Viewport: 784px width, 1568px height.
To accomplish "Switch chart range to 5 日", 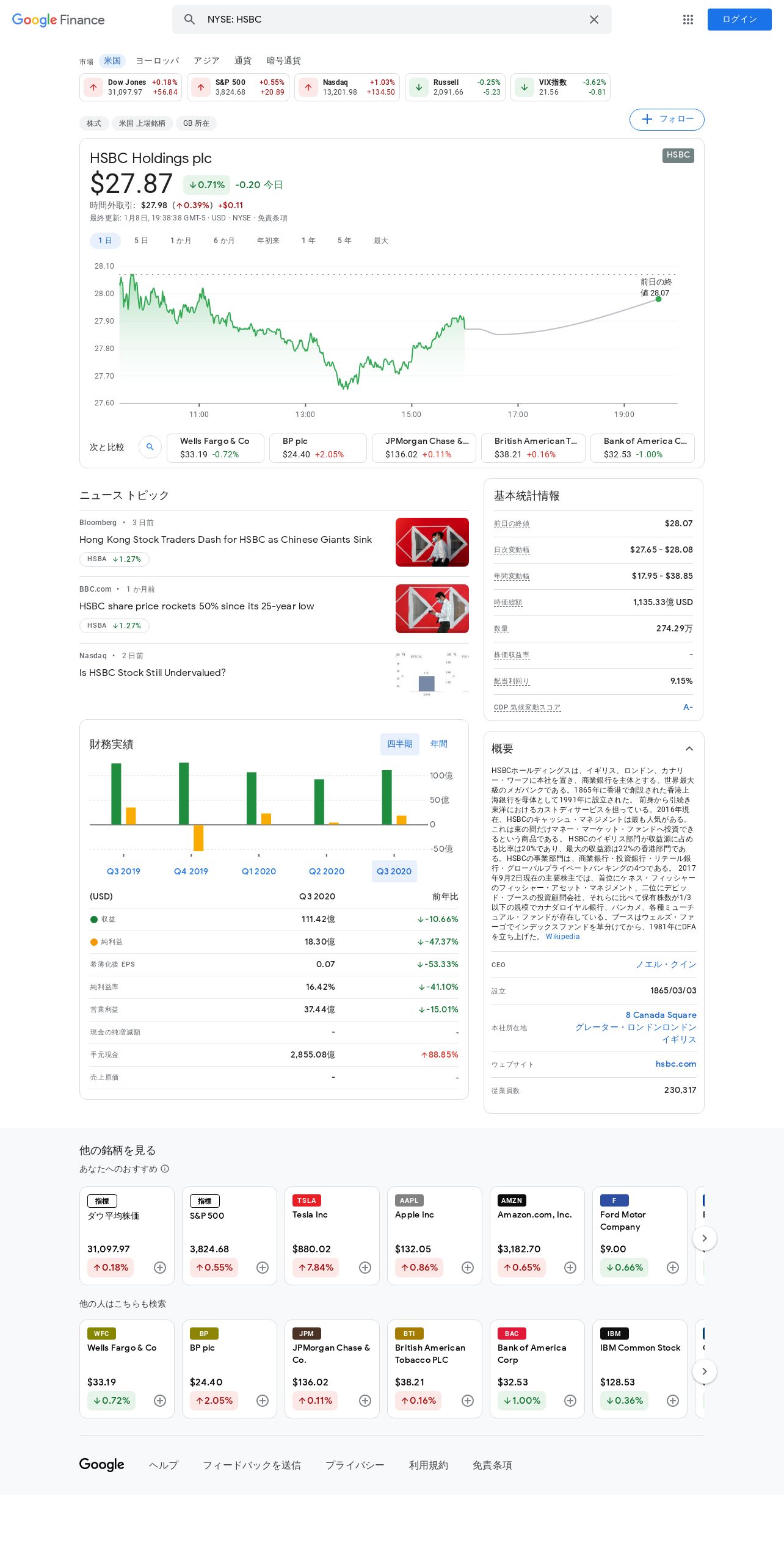I will coord(141,241).
